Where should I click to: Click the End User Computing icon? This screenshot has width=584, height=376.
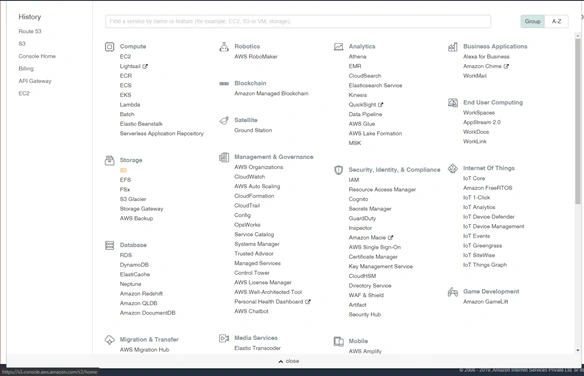[x=453, y=103]
